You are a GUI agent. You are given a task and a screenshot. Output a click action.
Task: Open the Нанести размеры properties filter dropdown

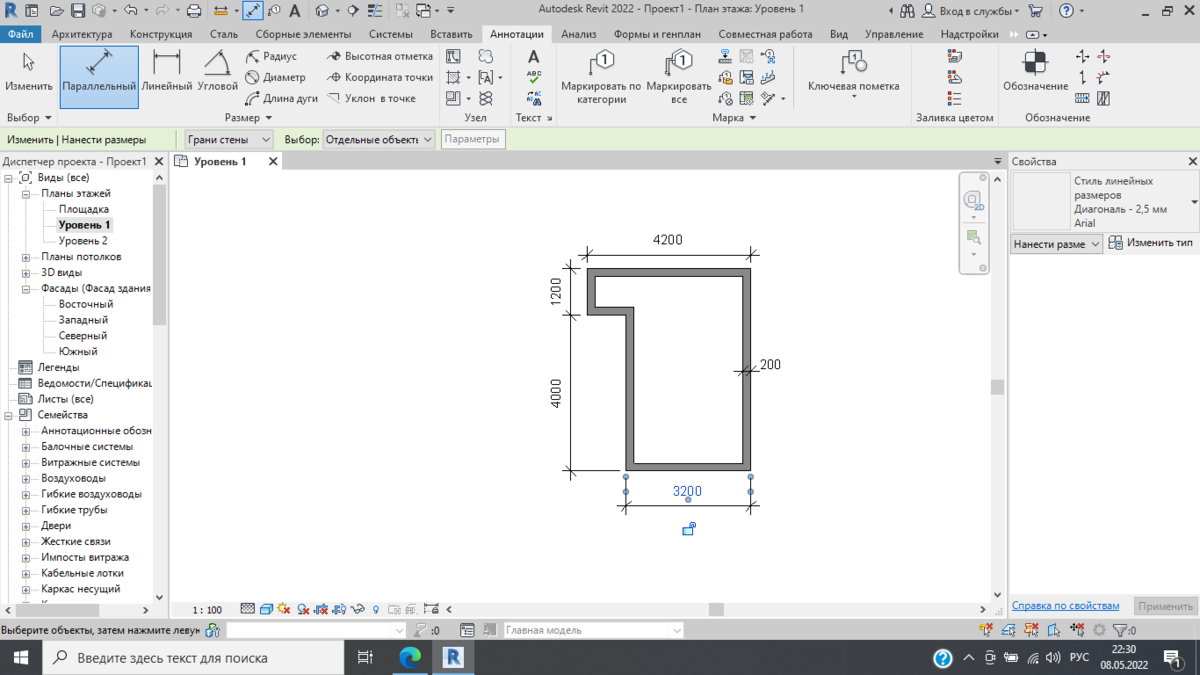click(x=1056, y=244)
